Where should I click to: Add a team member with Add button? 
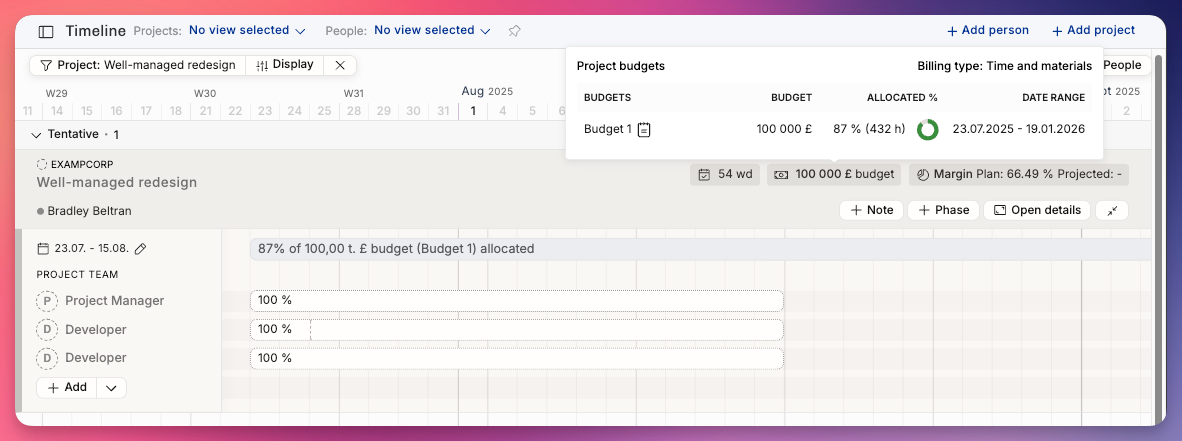67,387
